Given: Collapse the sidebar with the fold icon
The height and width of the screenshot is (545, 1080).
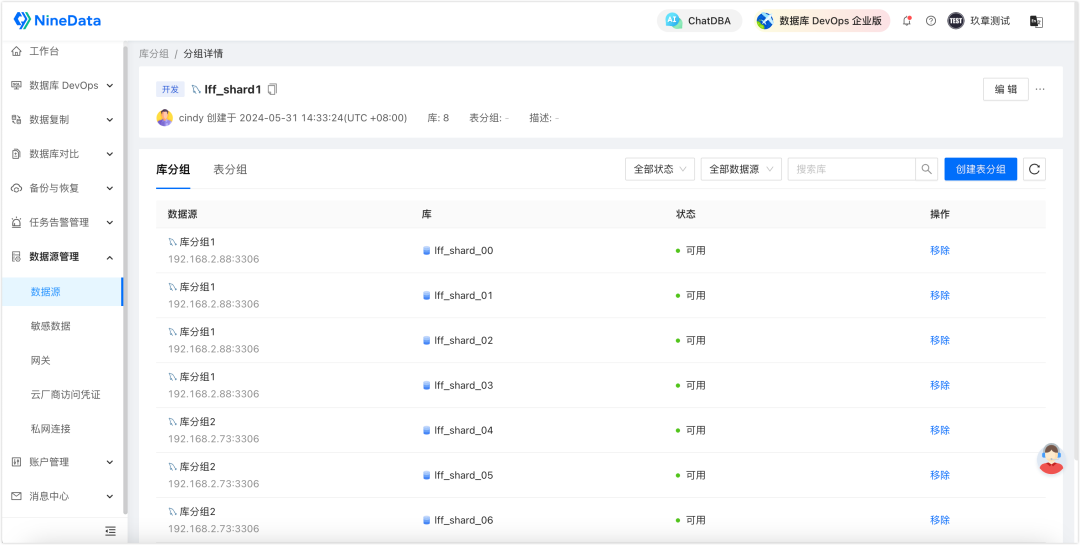Looking at the screenshot, I should pyautogui.click(x=110, y=531).
